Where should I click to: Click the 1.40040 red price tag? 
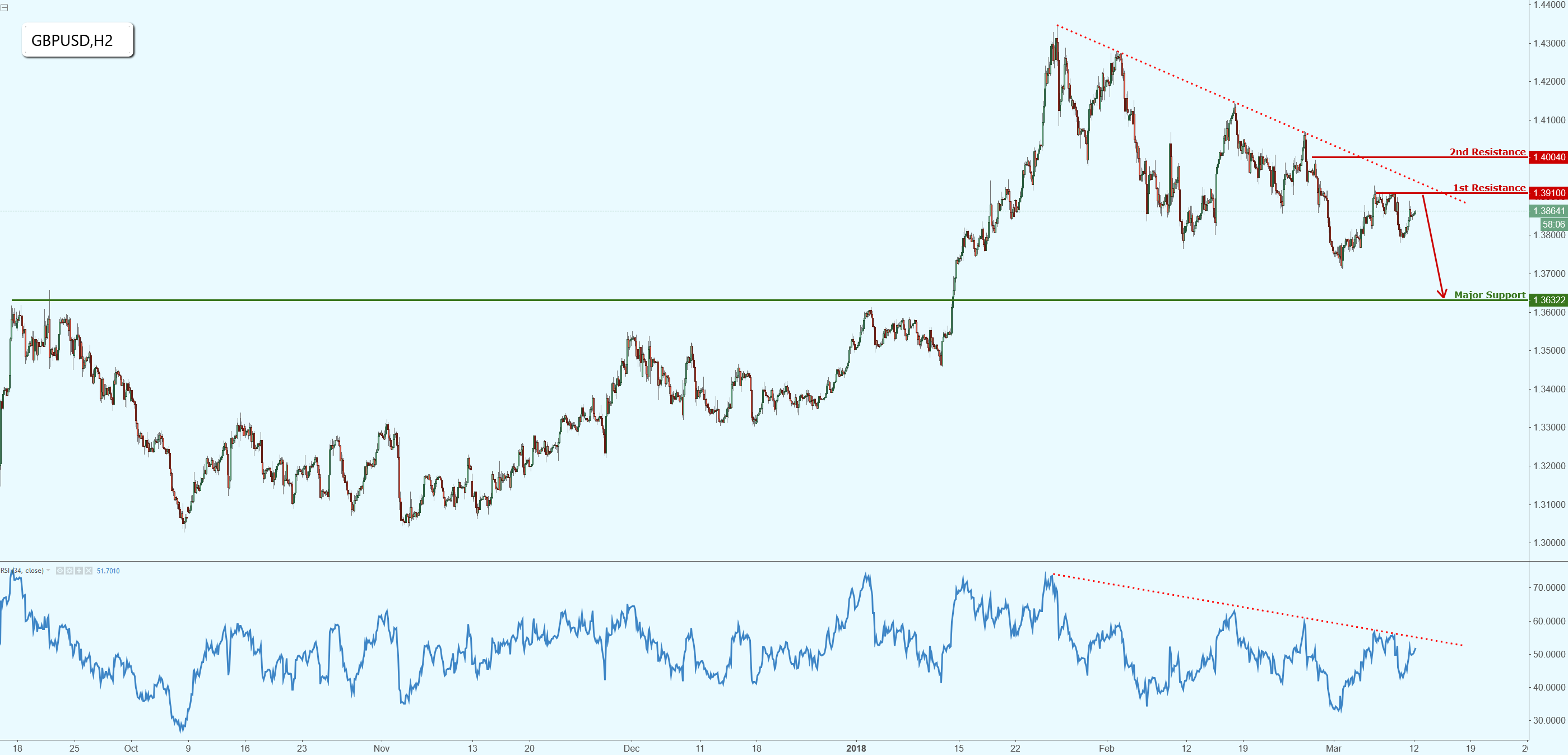(1548, 157)
